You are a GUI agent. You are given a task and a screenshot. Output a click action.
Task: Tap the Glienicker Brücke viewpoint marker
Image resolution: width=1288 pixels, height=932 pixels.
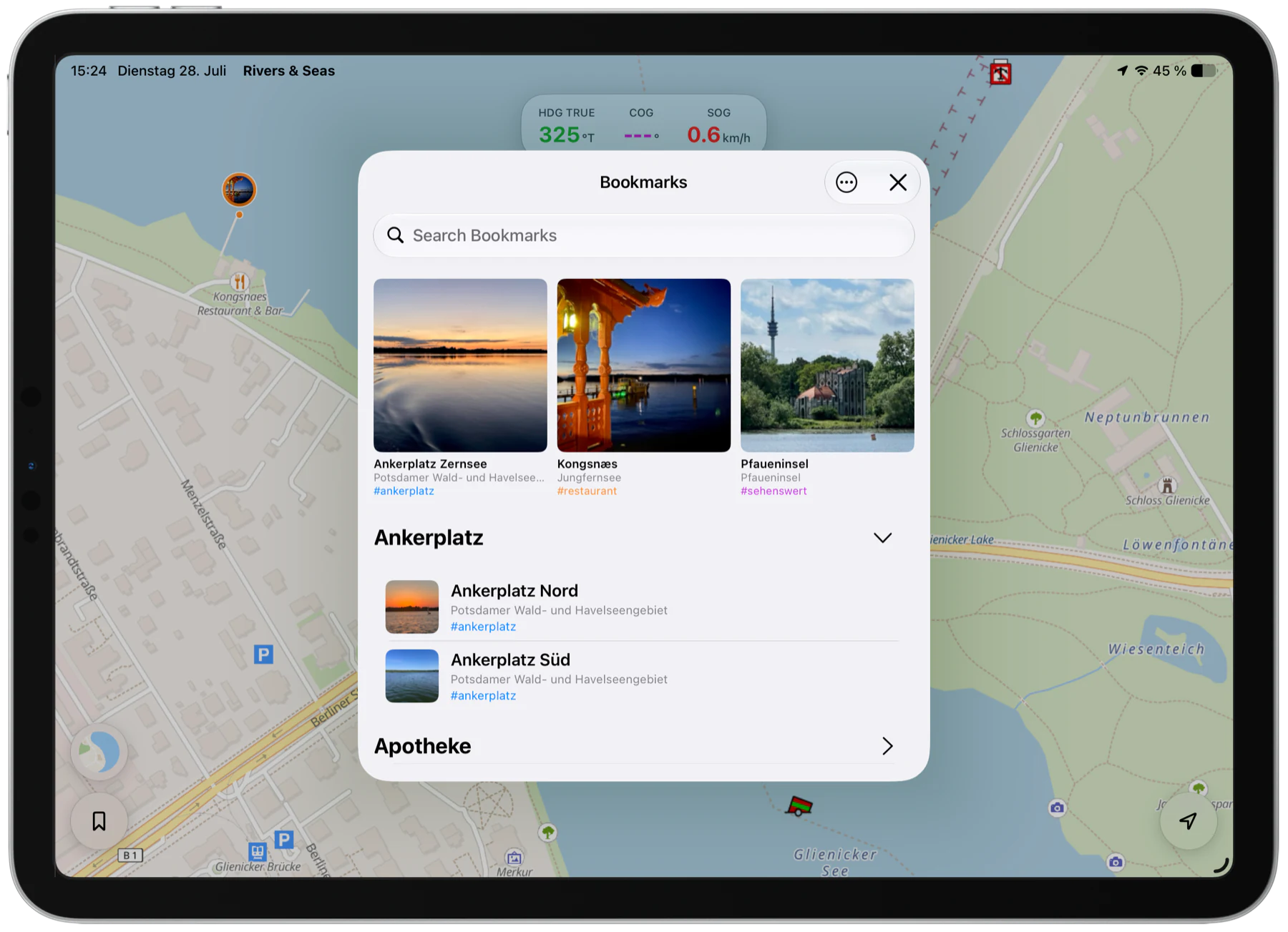pos(258,851)
